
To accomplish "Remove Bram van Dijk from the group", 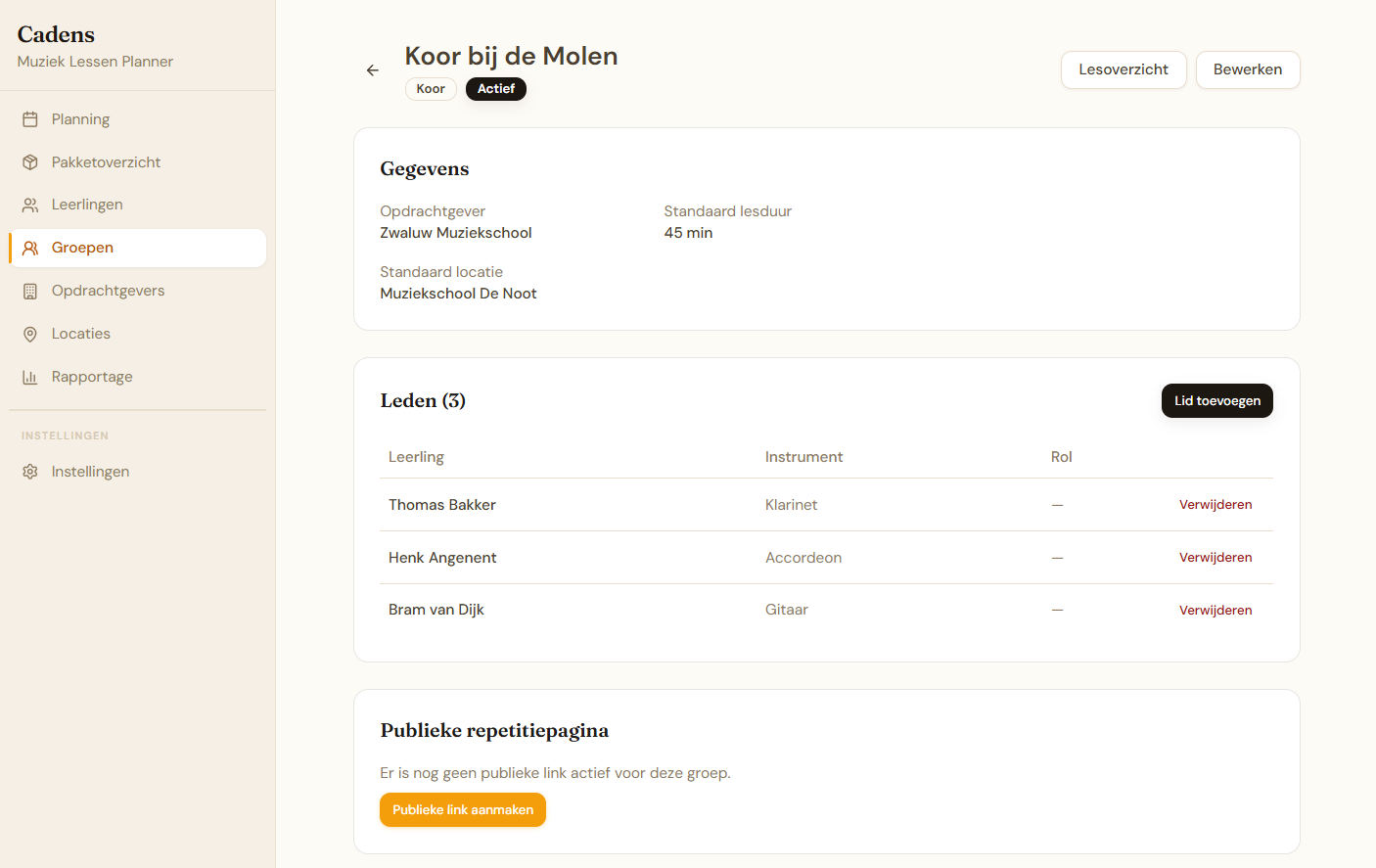I will (x=1215, y=609).
